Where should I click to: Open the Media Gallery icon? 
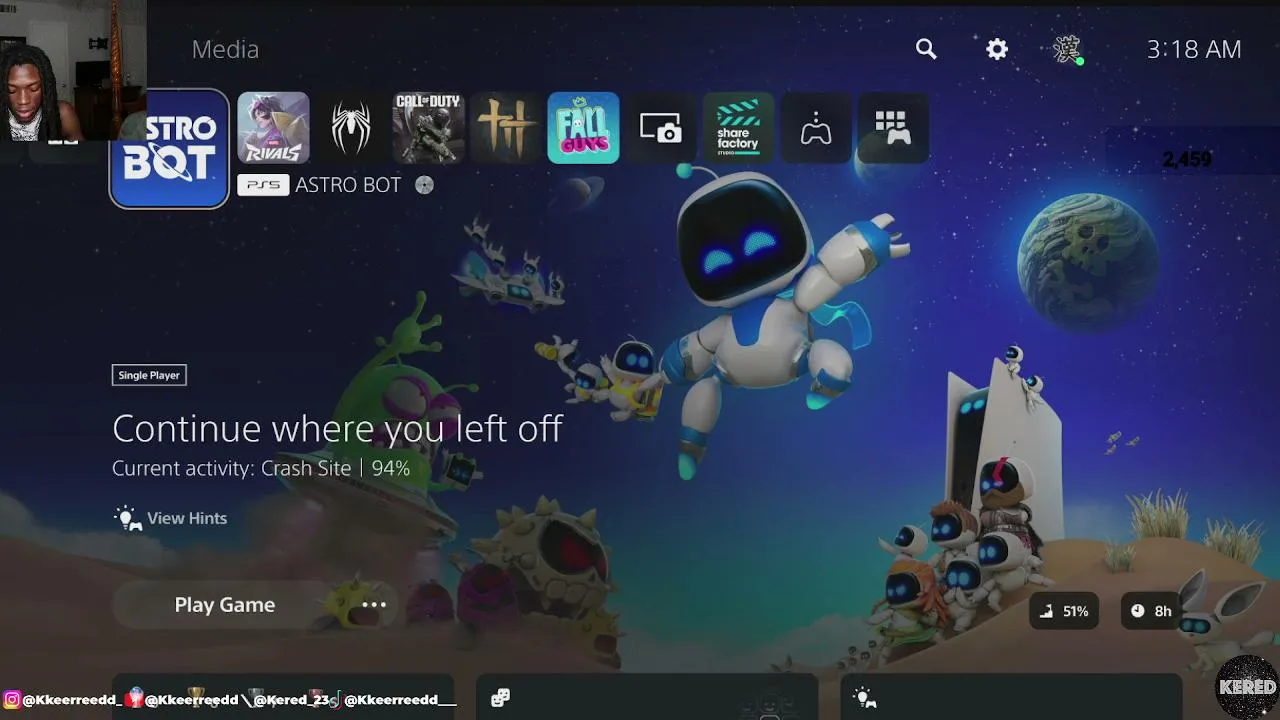pyautogui.click(x=661, y=128)
